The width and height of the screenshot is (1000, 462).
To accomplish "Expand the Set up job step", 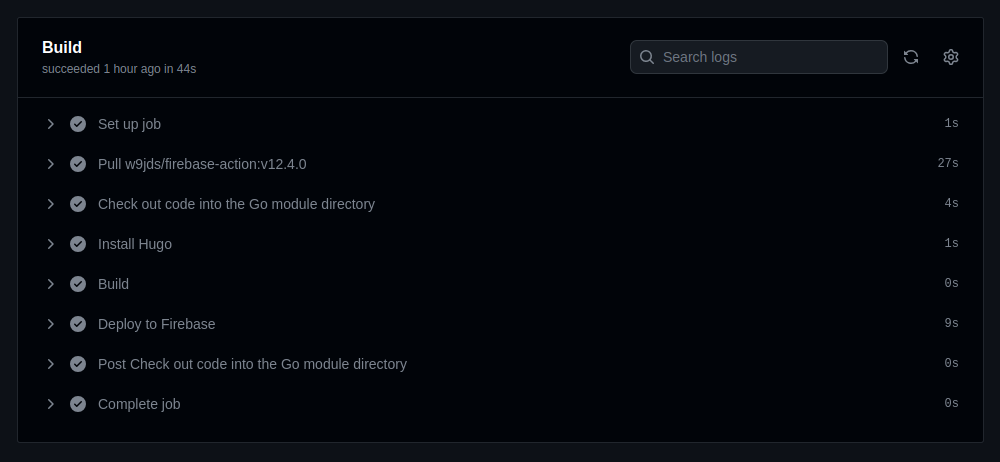I will pos(50,124).
